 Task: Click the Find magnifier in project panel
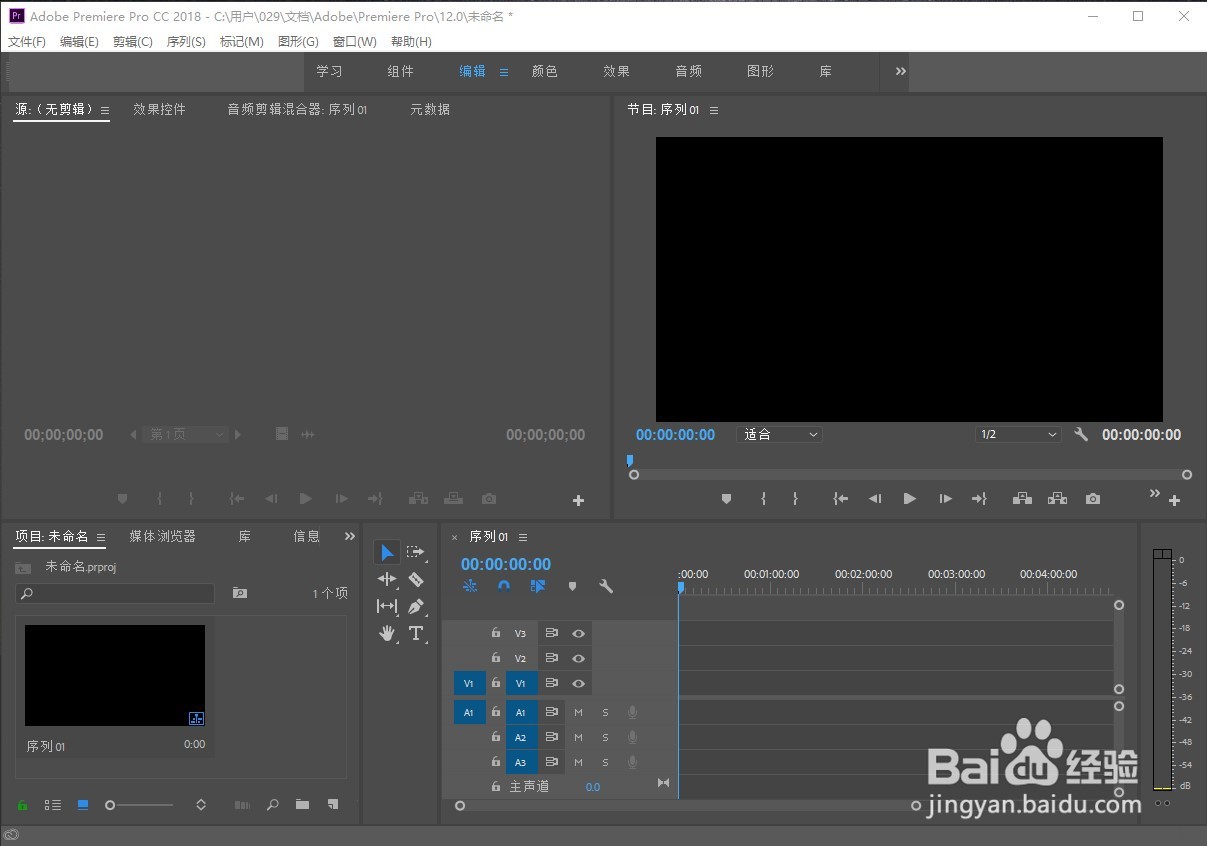click(x=272, y=805)
